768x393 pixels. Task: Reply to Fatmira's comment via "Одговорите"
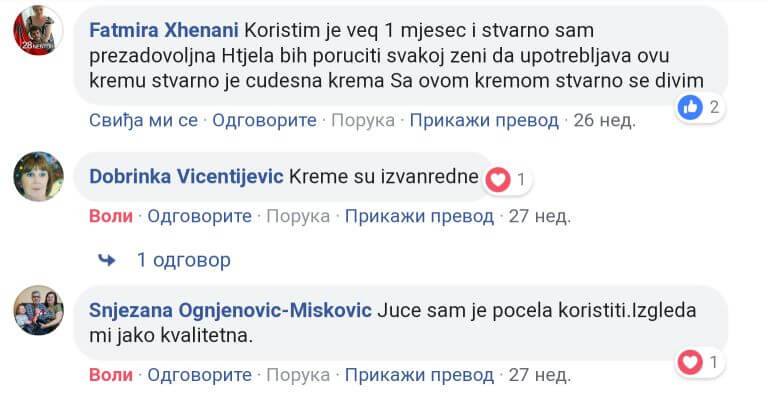tap(264, 120)
